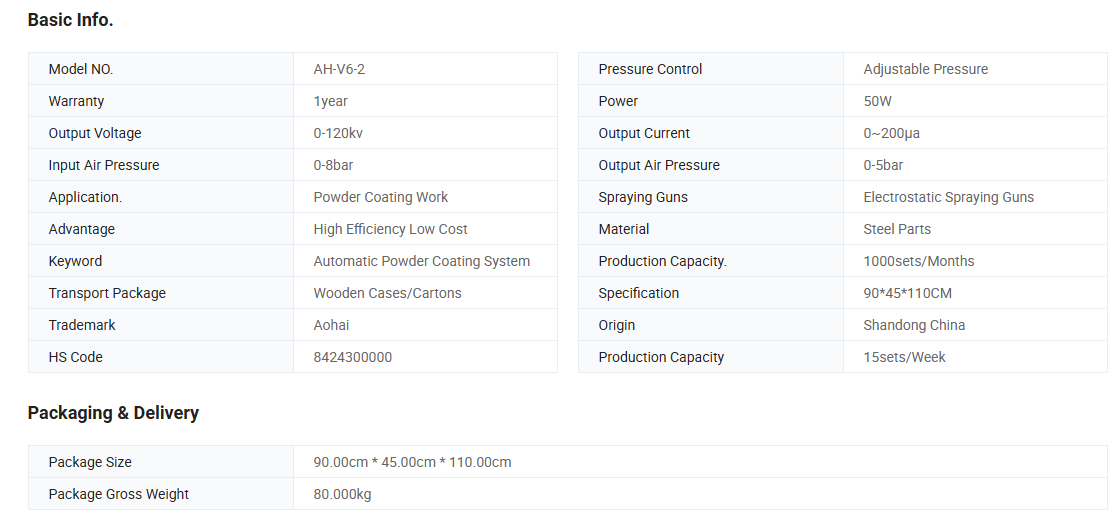1118x517 pixels.
Task: Click the 15sets/Week production capacity value
Action: [x=904, y=357]
